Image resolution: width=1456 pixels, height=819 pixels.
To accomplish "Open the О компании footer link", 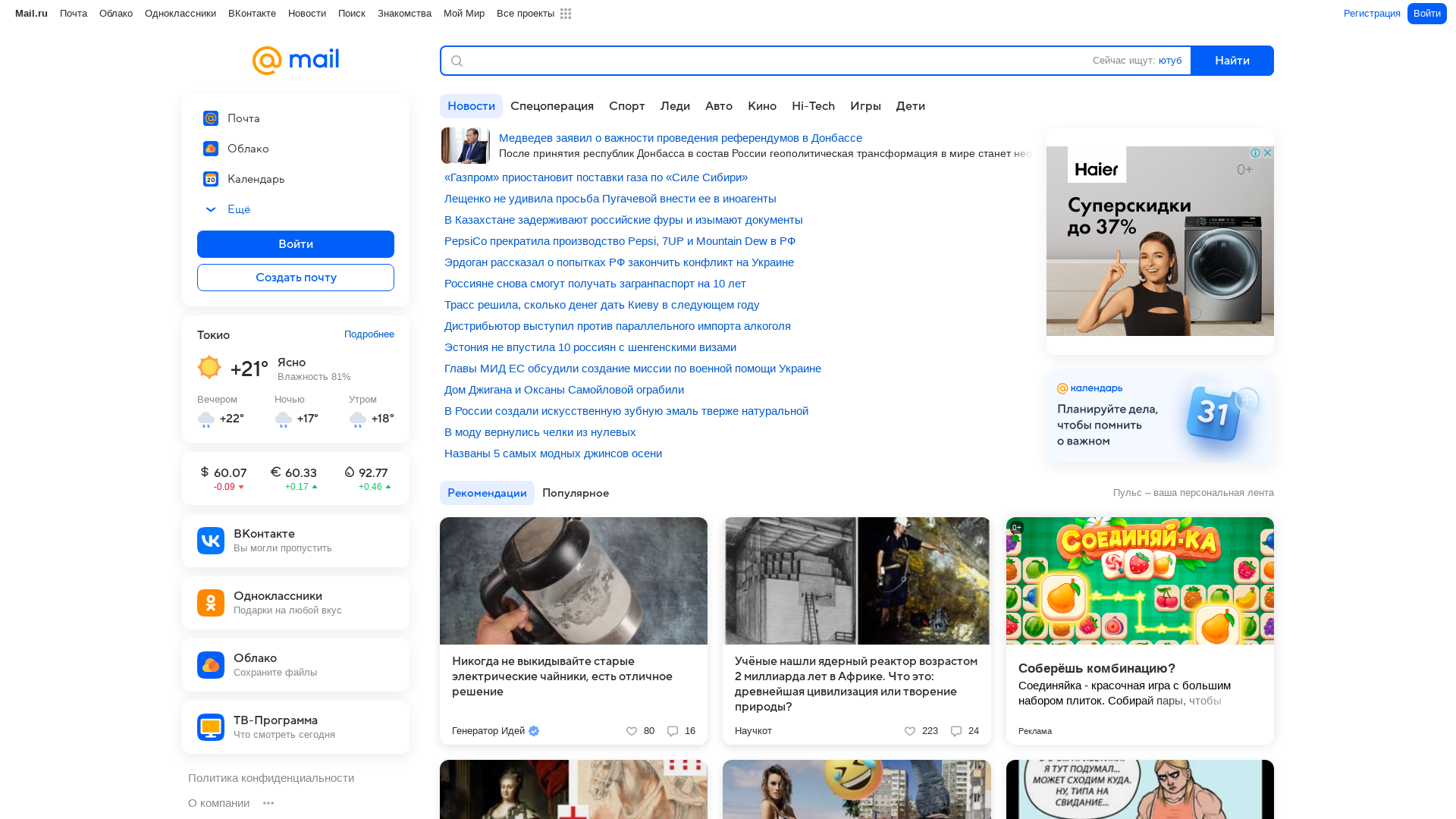I will [x=218, y=803].
